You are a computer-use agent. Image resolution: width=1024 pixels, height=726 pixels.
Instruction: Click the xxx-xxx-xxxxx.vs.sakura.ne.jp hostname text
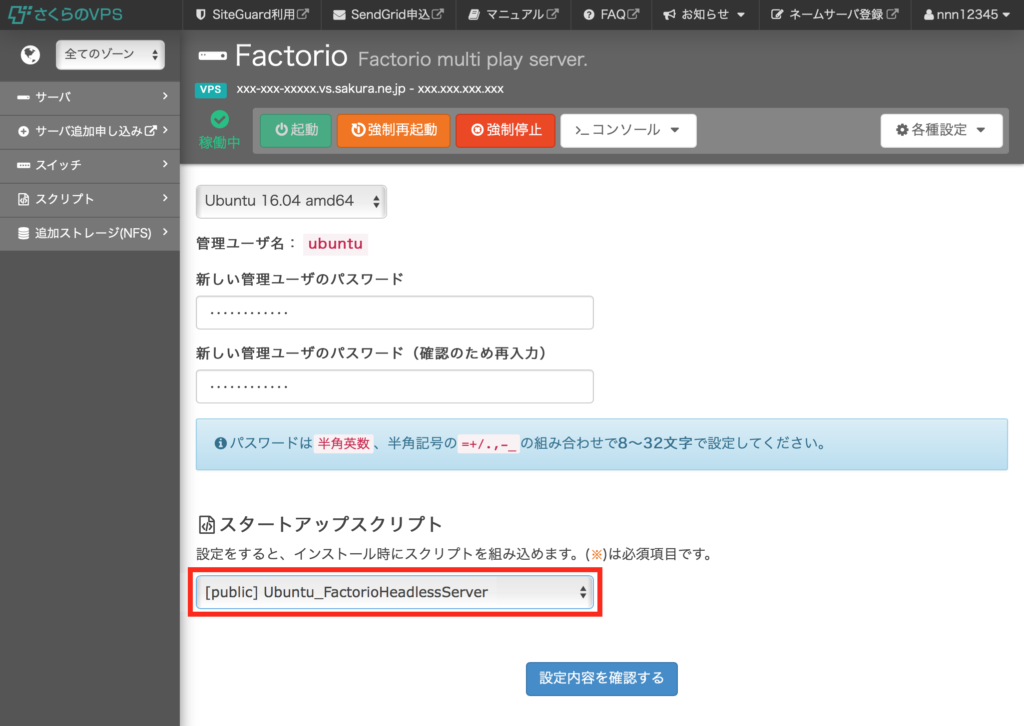[x=321, y=89]
